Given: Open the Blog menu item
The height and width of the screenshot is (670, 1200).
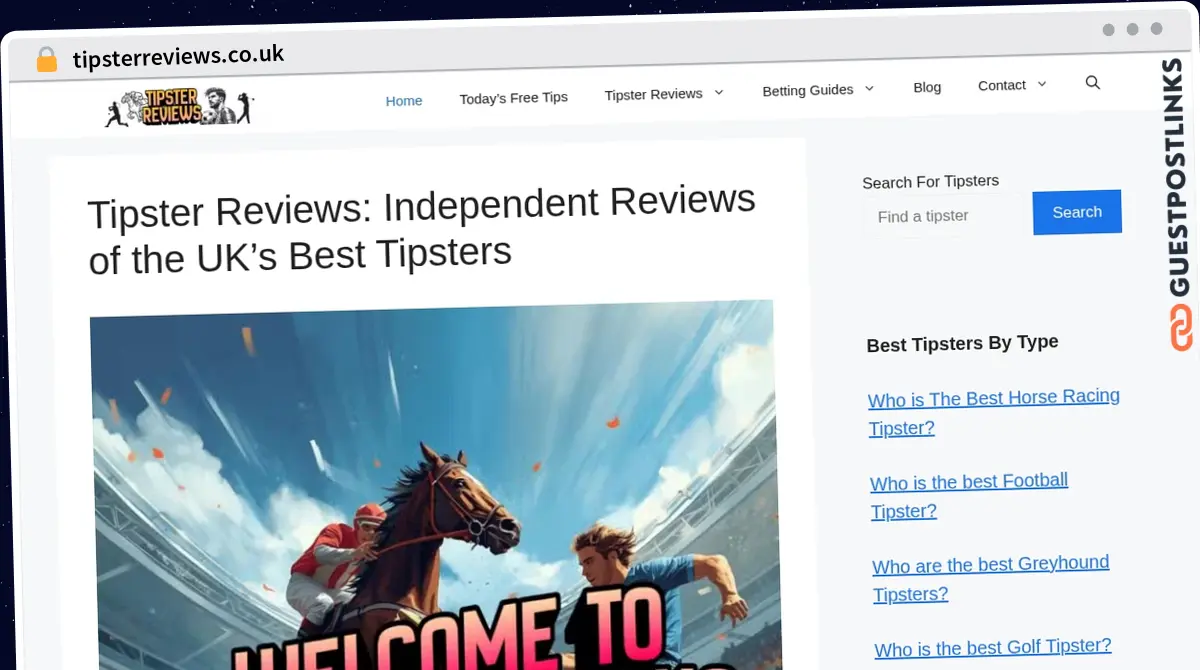Looking at the screenshot, I should tap(927, 88).
